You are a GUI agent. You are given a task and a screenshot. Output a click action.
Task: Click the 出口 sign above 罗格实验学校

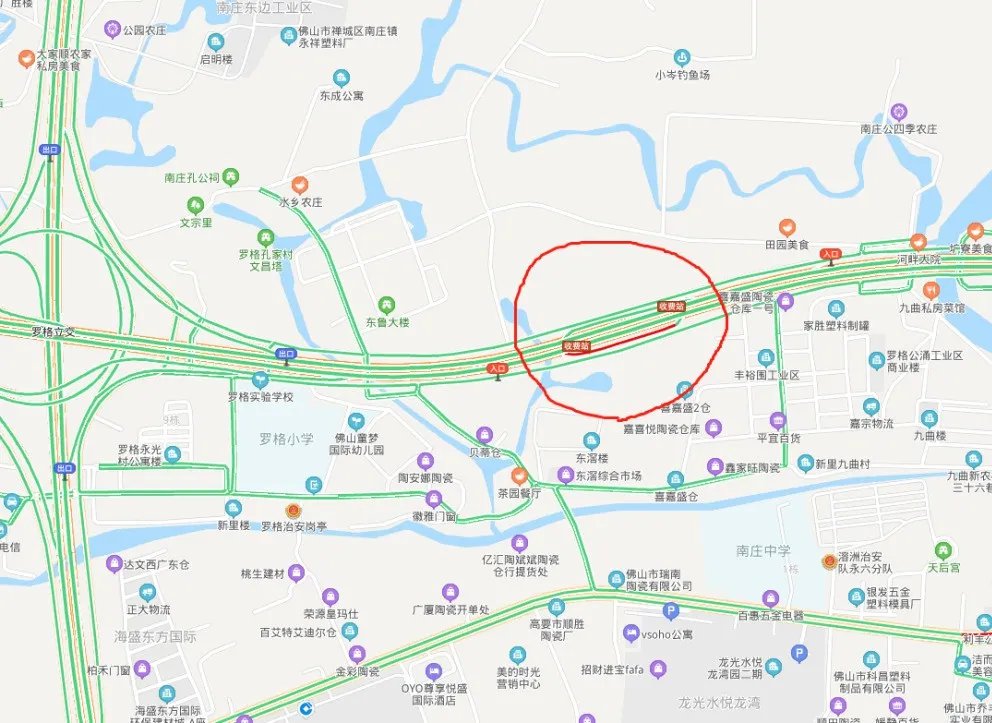pyautogui.click(x=286, y=354)
